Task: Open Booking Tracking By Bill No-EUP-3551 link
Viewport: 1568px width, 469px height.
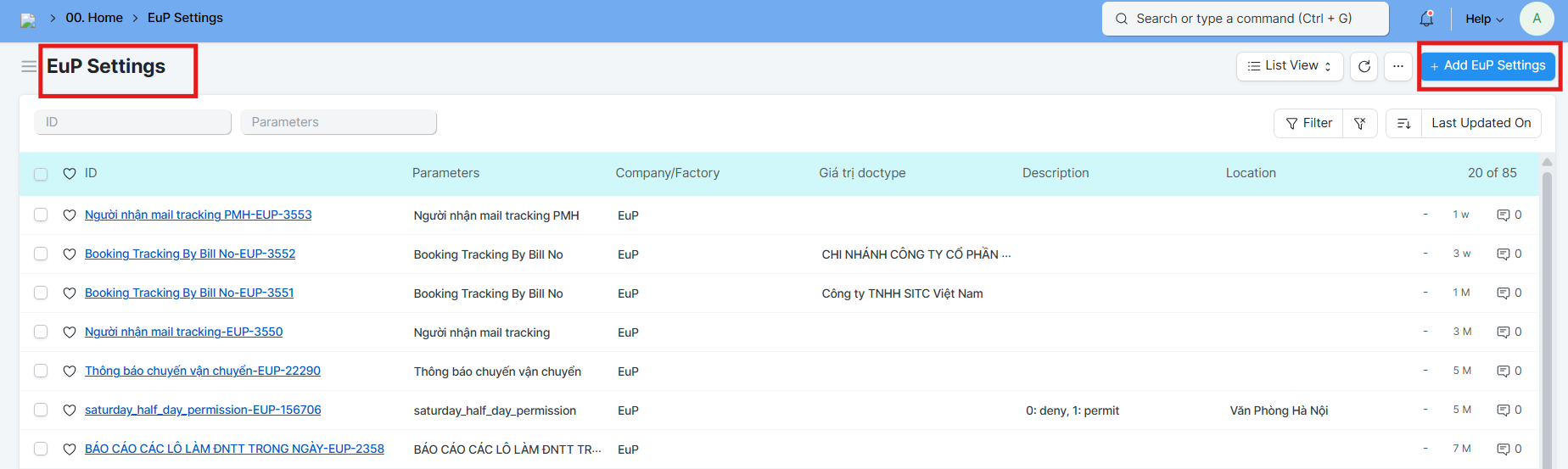Action: (189, 293)
